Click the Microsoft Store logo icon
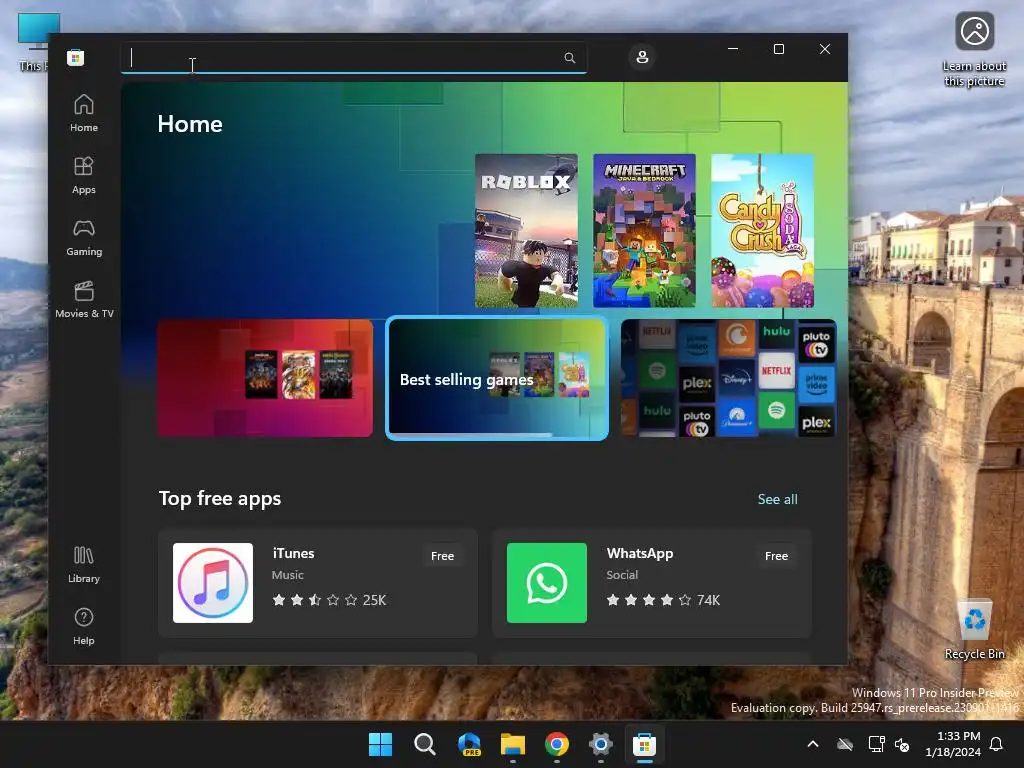Image resolution: width=1024 pixels, height=768 pixels. pyautogui.click(x=76, y=57)
